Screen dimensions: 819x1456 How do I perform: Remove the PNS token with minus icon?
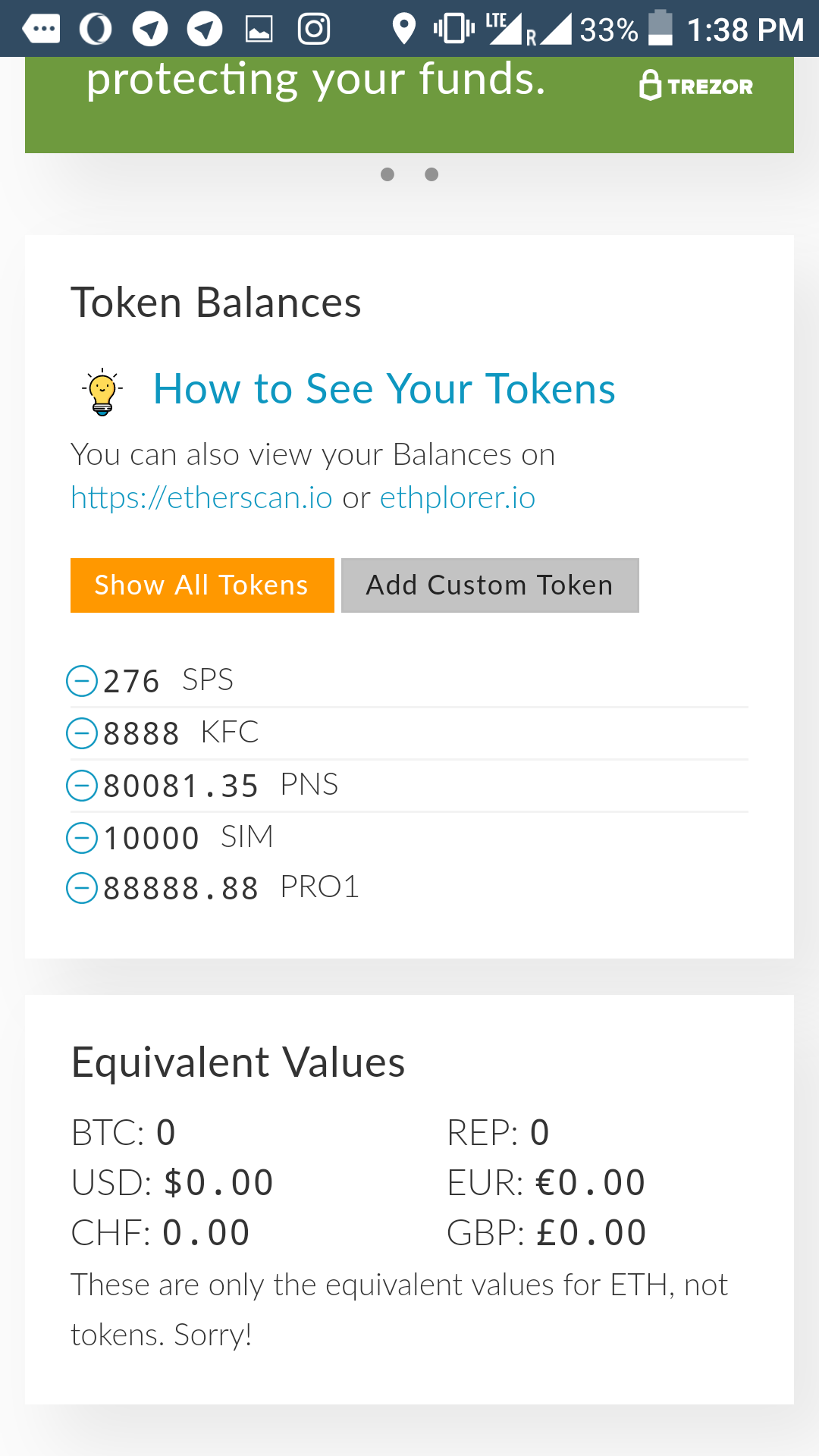pos(82,785)
